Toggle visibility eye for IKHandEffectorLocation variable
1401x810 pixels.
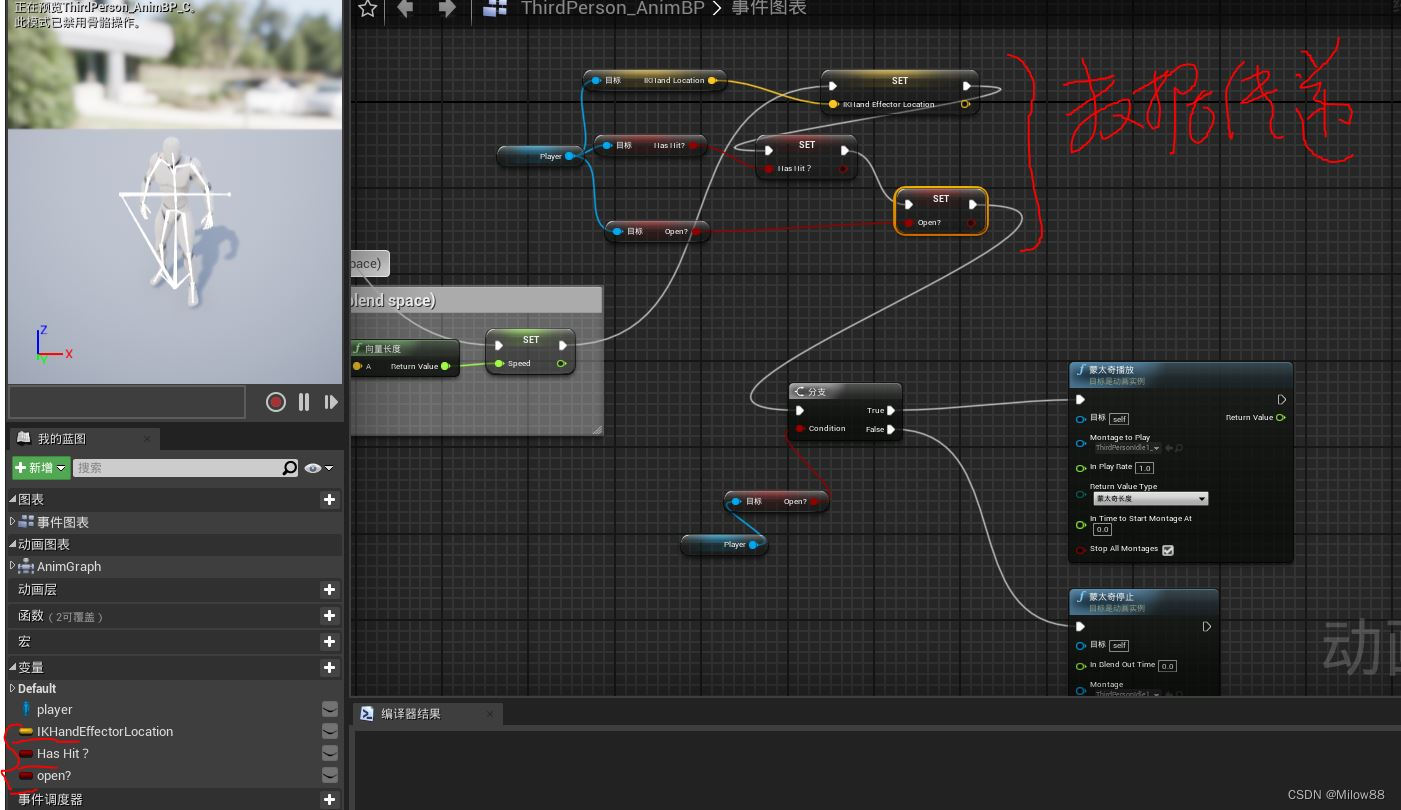(329, 732)
